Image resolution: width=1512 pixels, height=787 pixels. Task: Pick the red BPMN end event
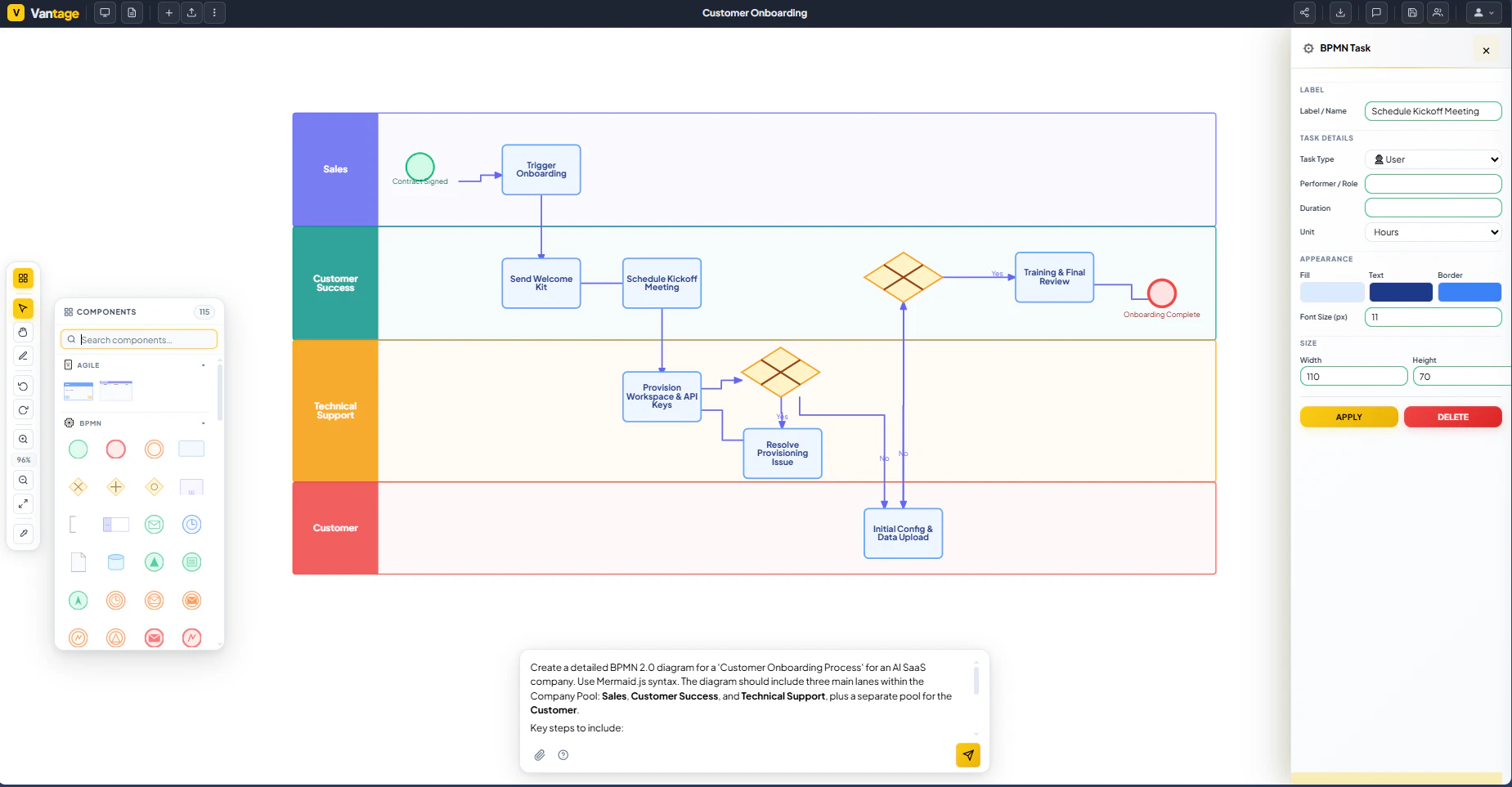(x=116, y=449)
